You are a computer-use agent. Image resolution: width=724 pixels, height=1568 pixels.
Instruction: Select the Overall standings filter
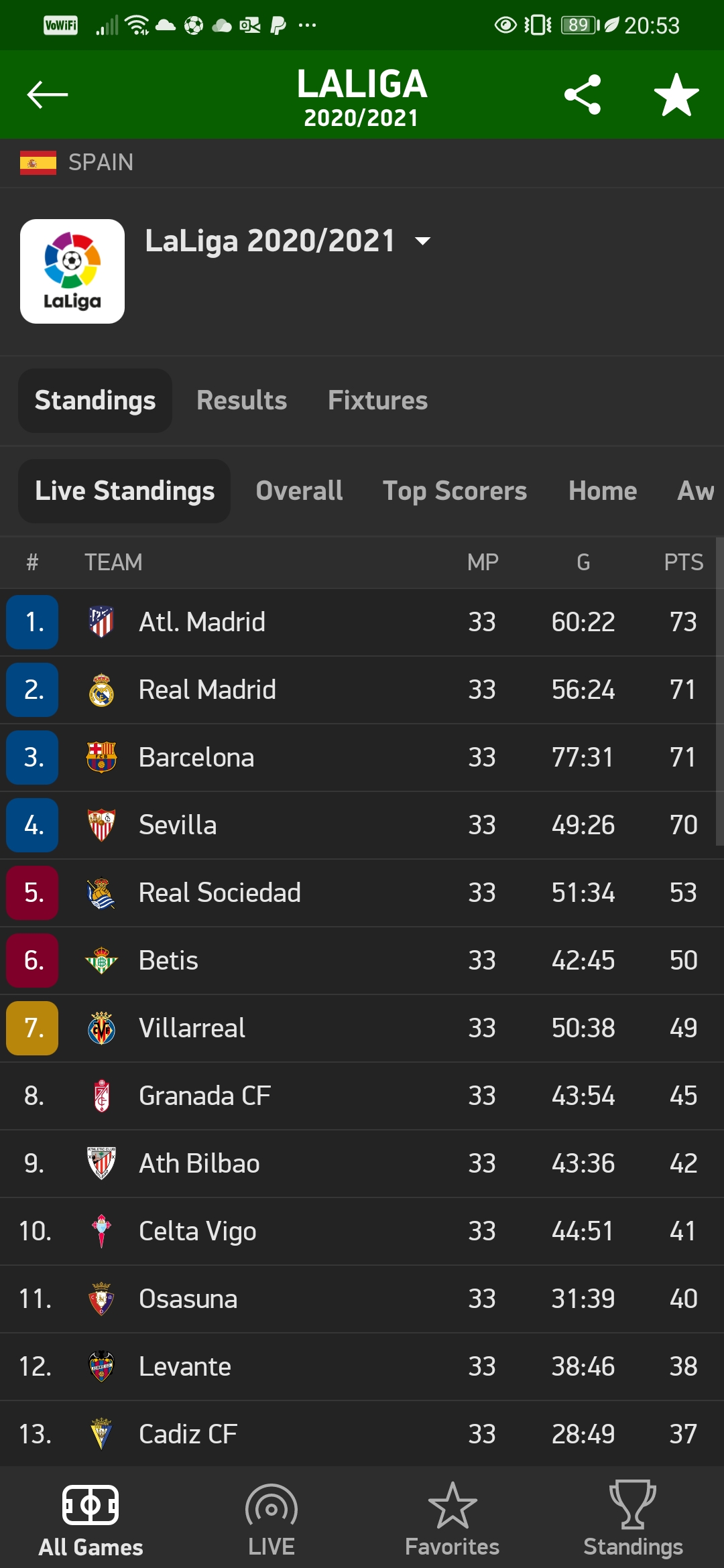[299, 491]
